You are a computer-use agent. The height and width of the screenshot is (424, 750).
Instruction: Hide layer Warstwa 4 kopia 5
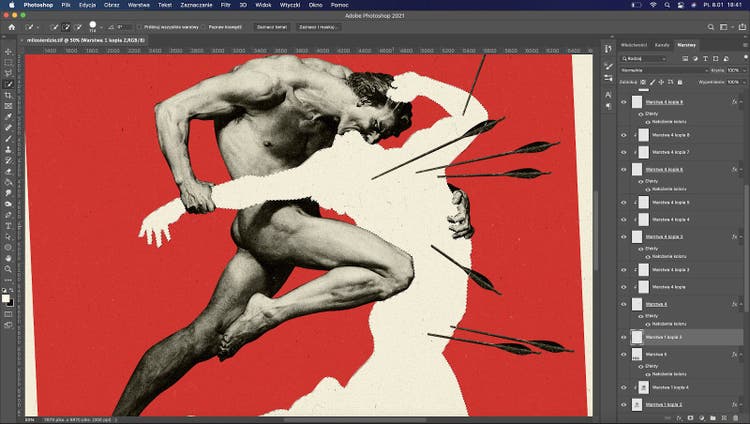(624, 202)
